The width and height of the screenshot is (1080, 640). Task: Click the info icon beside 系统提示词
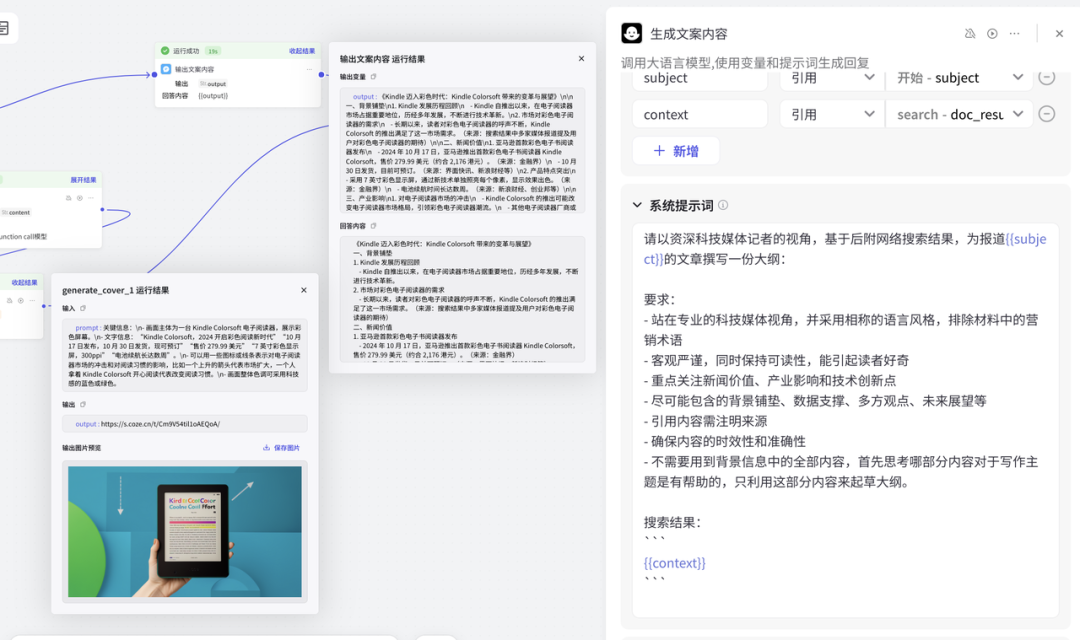click(x=723, y=205)
